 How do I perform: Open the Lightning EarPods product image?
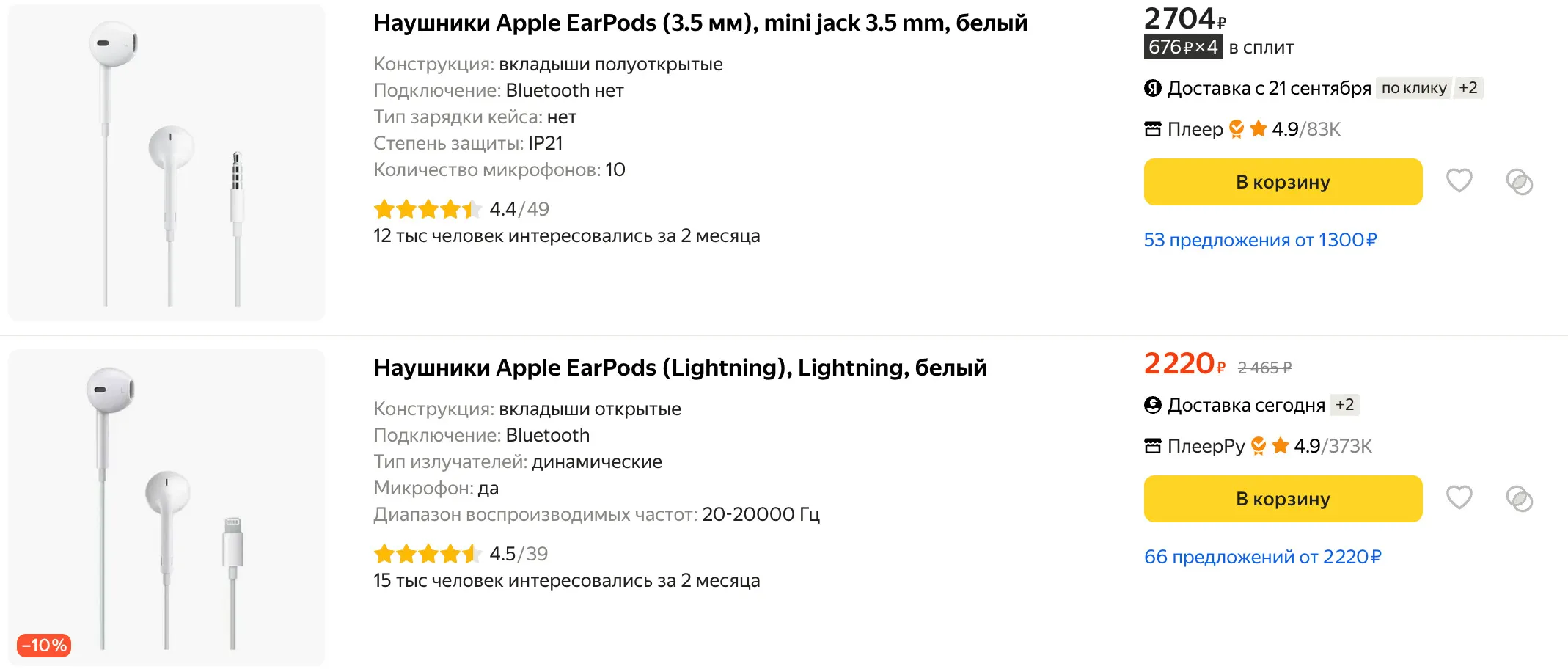click(166, 508)
